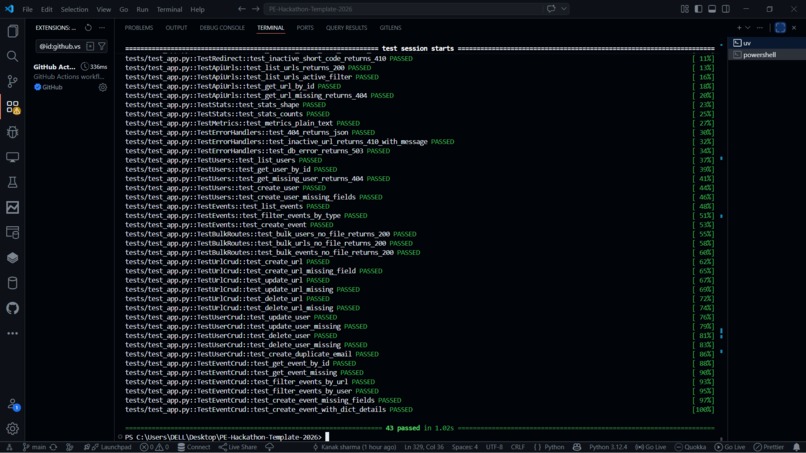Open the database cylinder view in activity bar
Image resolution: width=806 pixels, height=453 pixels.
coord(12,283)
